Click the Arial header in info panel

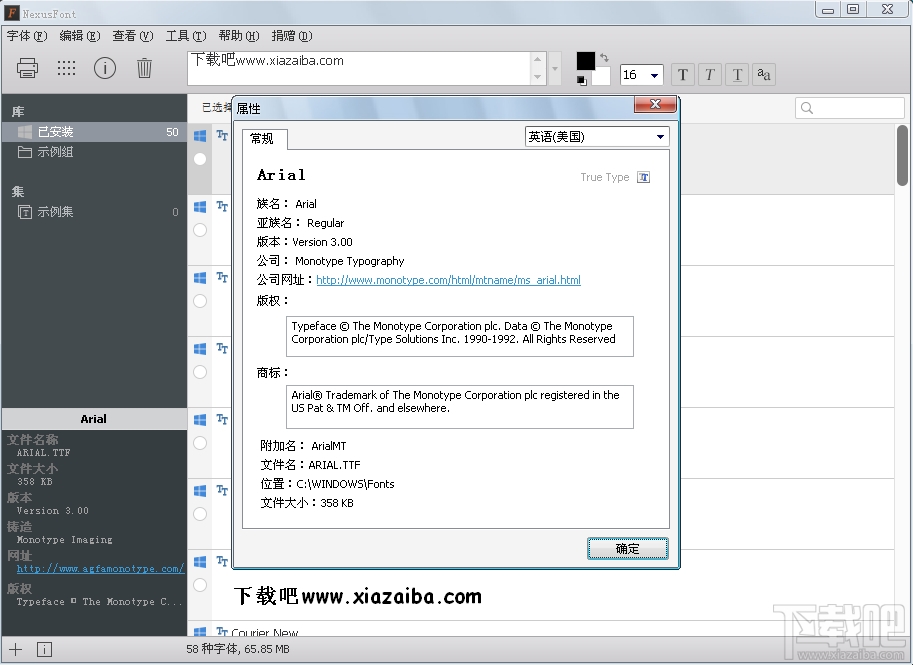pos(94,419)
